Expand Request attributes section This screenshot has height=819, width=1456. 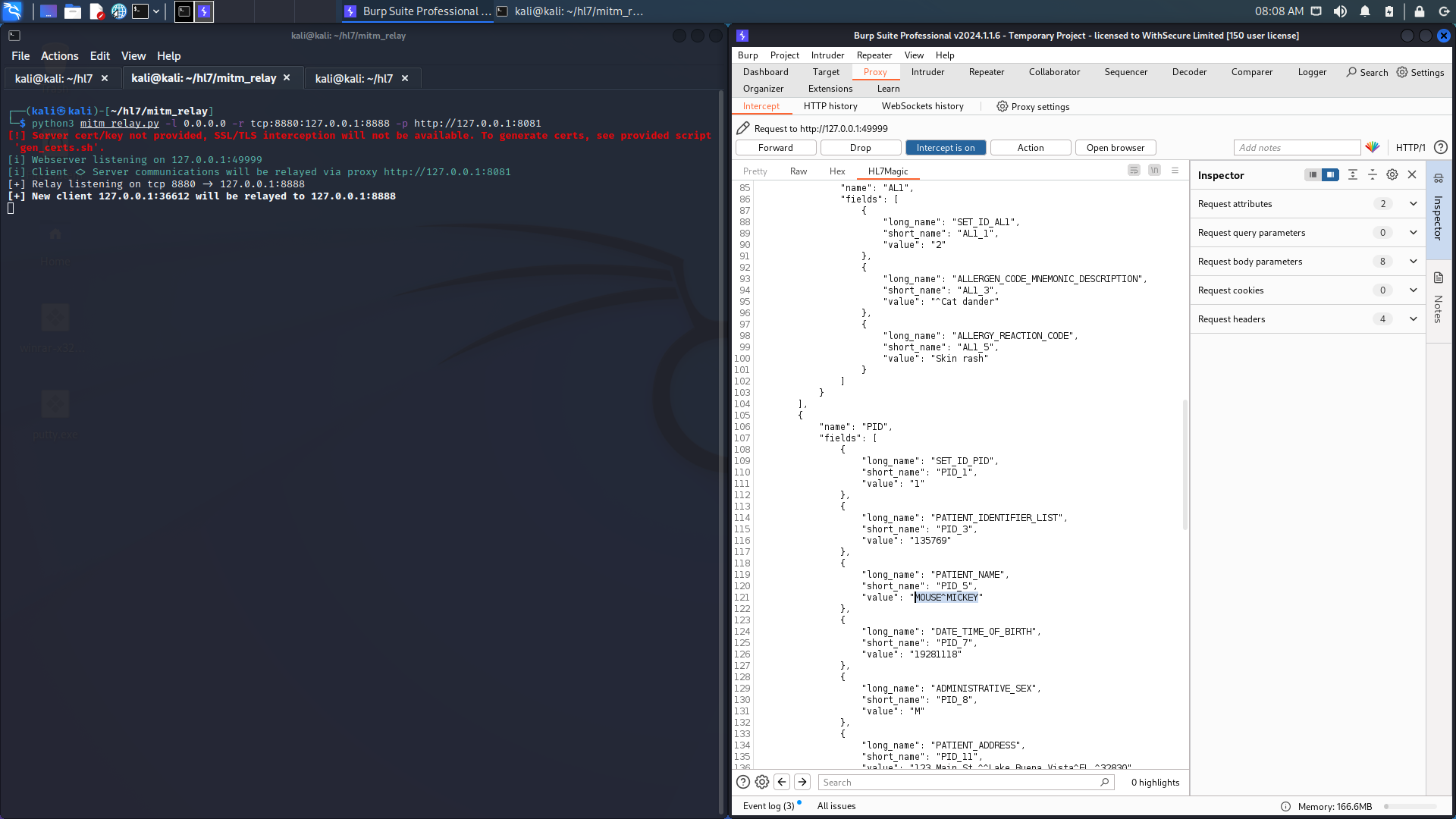point(1413,204)
